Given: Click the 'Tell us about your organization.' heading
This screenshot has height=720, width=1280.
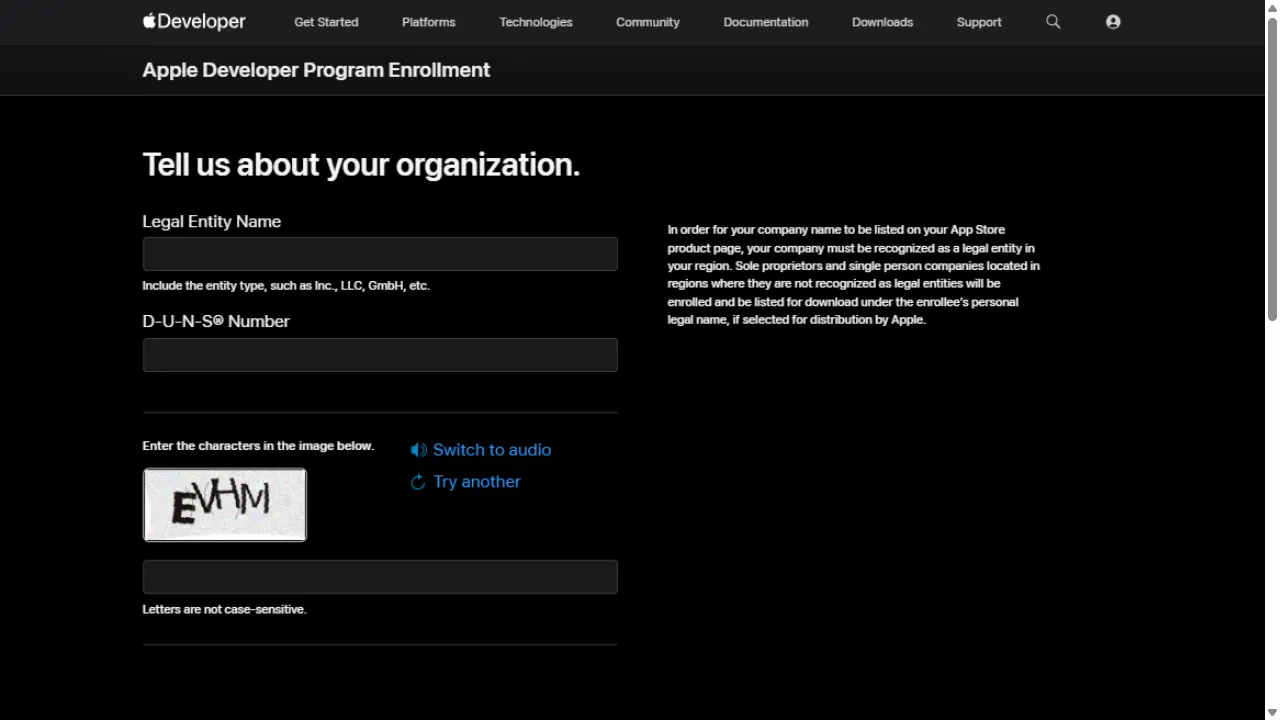Looking at the screenshot, I should click(361, 165).
